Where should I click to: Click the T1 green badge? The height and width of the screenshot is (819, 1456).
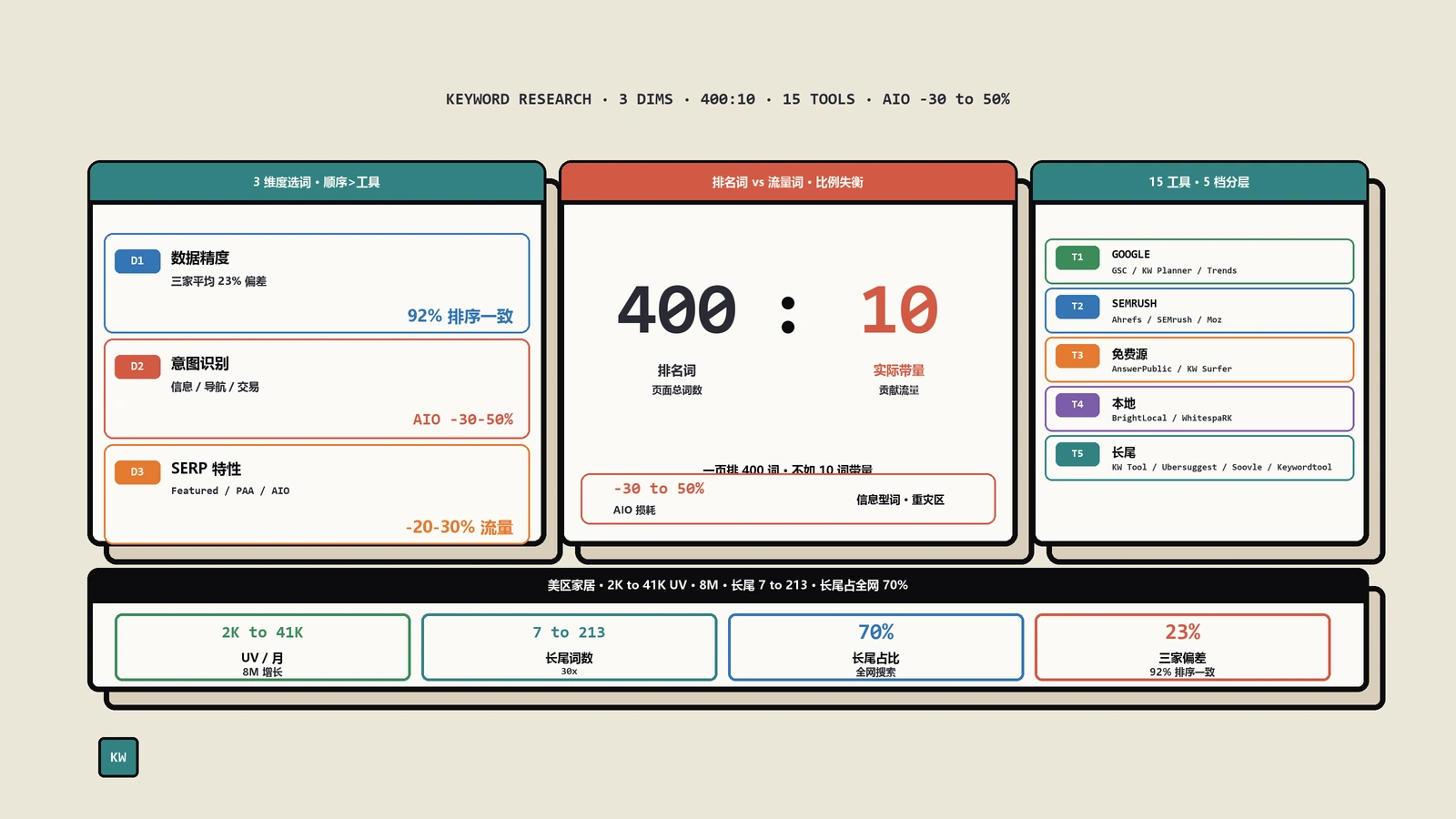click(1077, 258)
